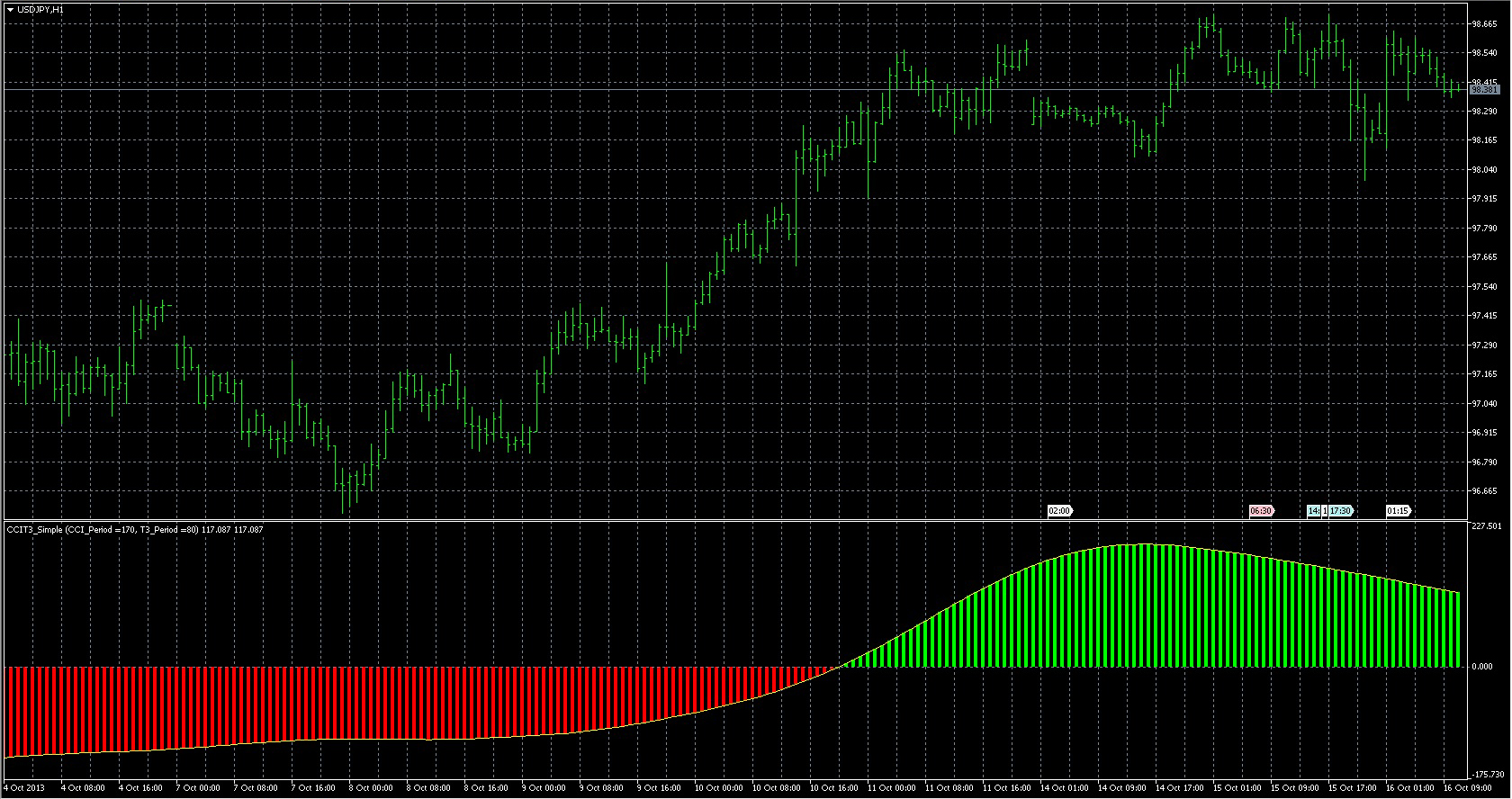This screenshot has width=1512, height=799.
Task: Click the USDJPY,H1 chart title
Action: (x=40, y=9)
